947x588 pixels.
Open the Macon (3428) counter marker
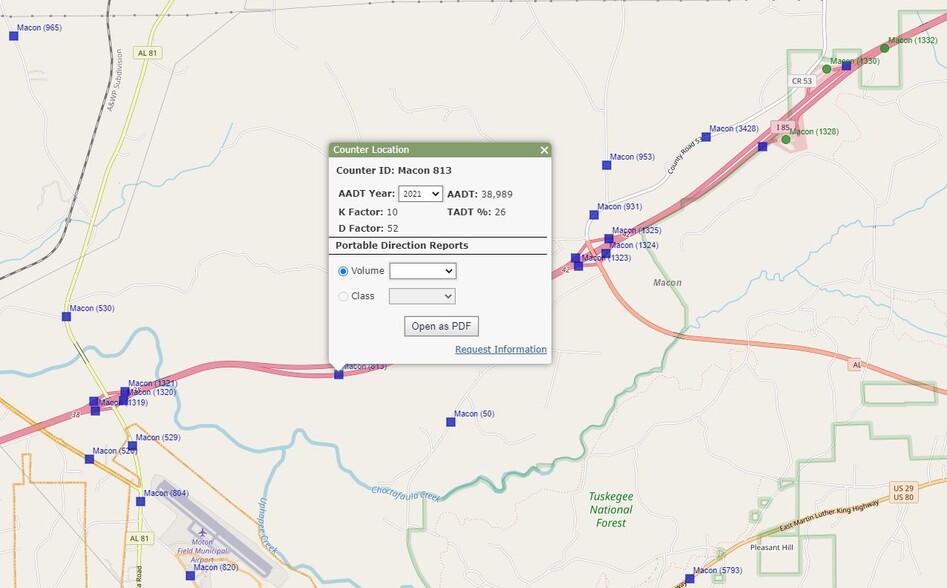pos(705,137)
